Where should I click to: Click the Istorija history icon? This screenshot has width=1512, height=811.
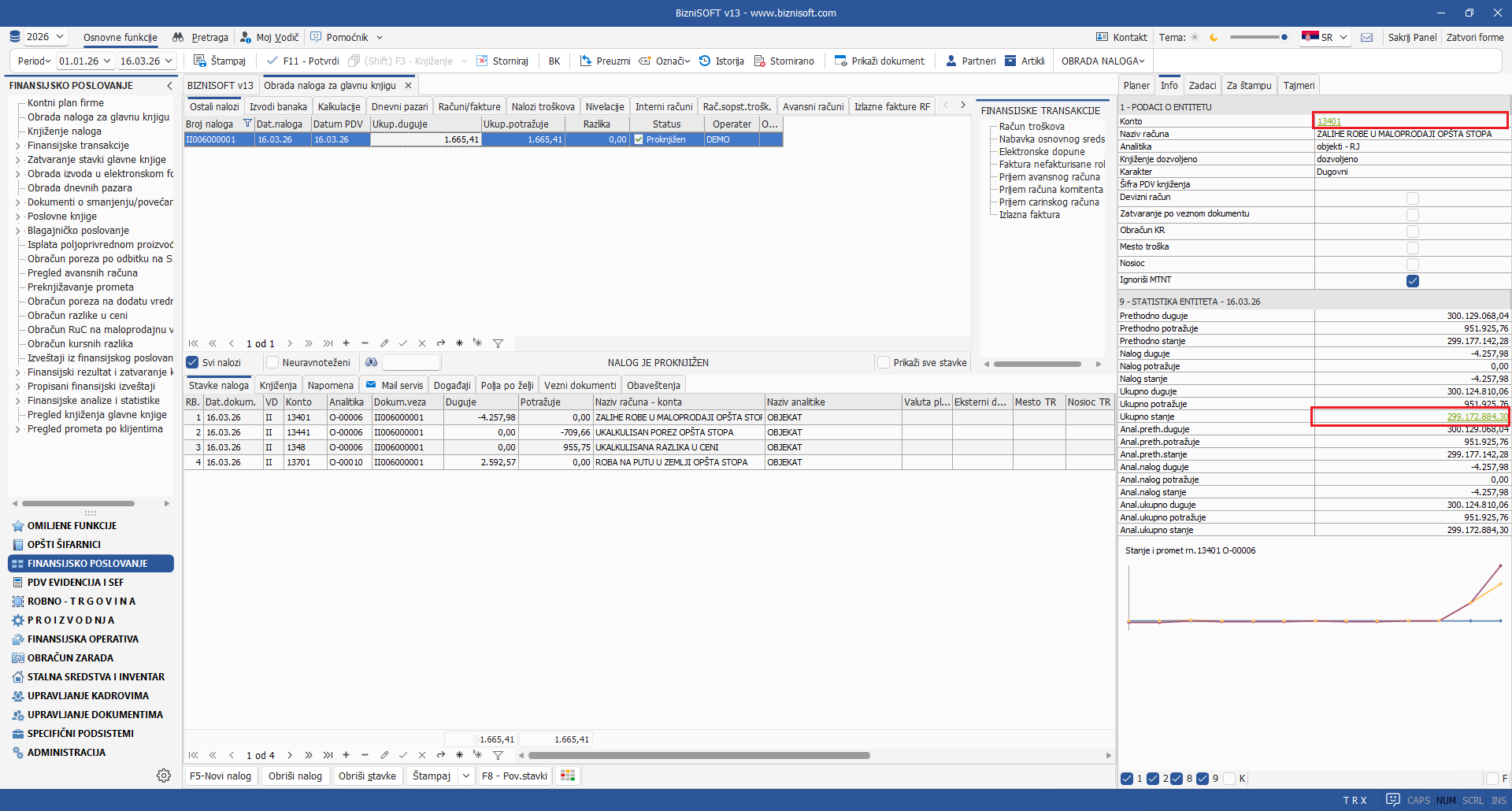click(x=705, y=61)
